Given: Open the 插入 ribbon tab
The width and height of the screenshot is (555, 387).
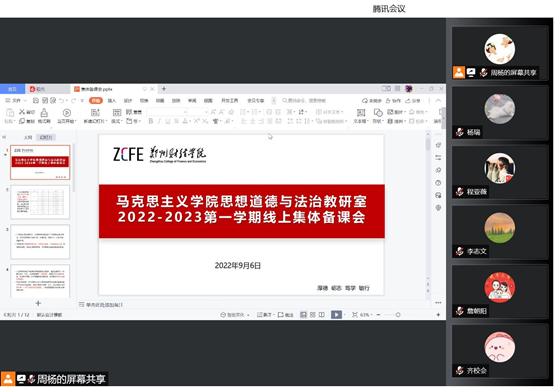Looking at the screenshot, I should [x=112, y=101].
